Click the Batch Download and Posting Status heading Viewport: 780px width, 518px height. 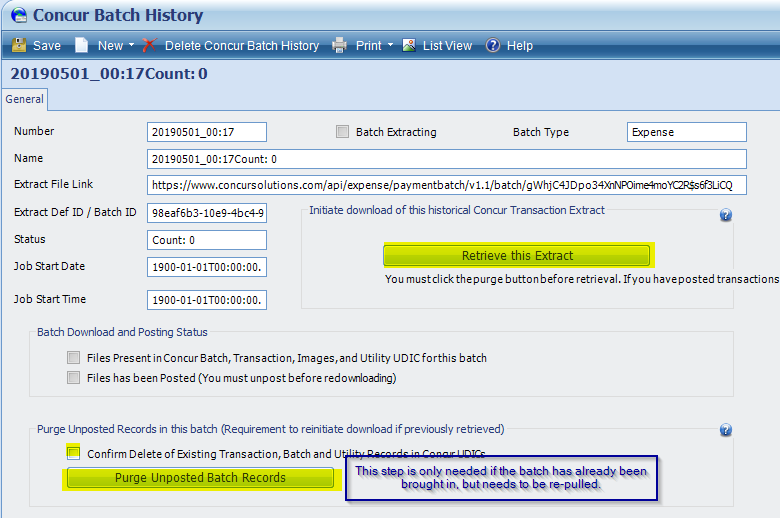coord(122,332)
